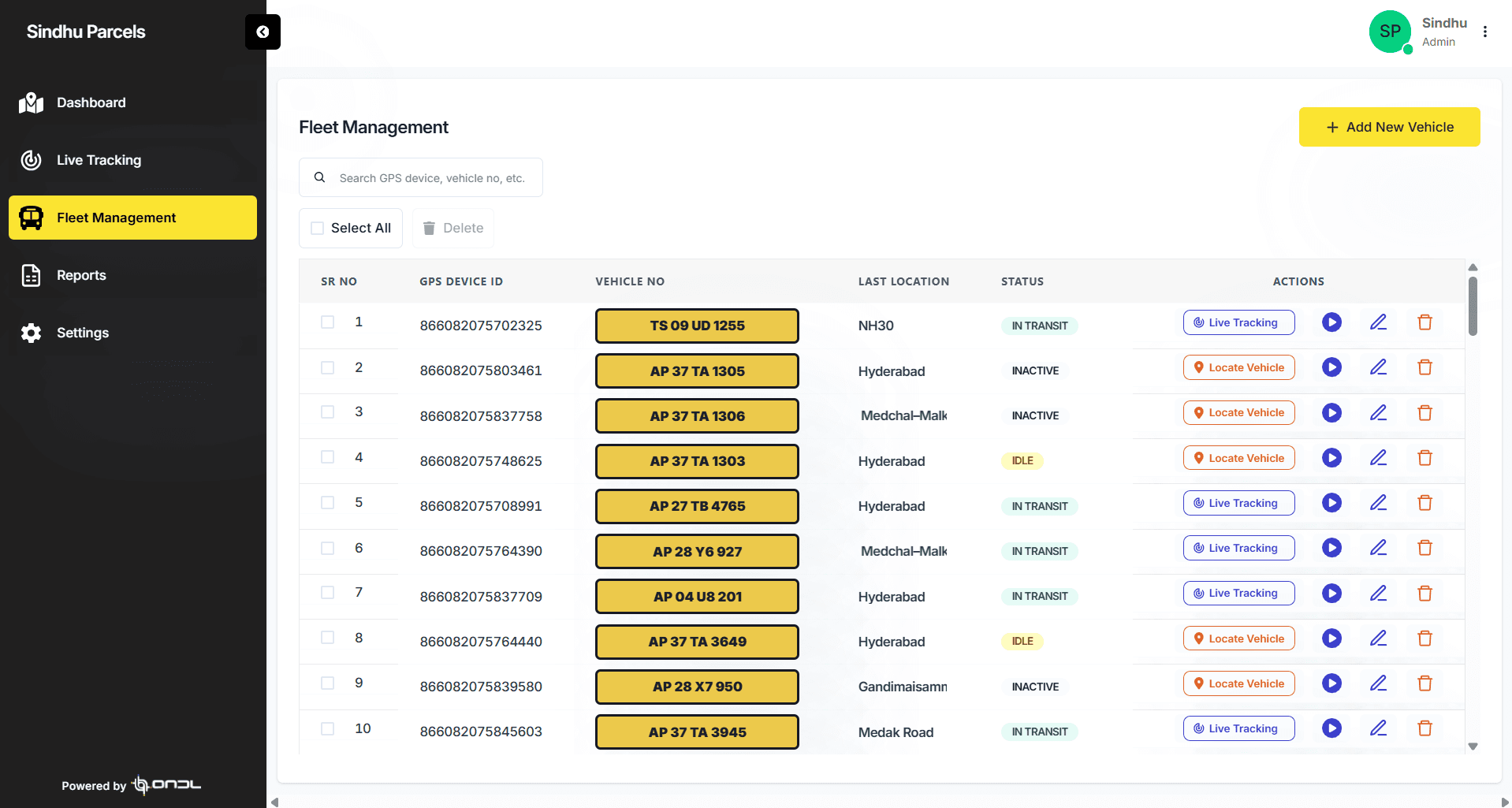This screenshot has width=1512, height=808.
Task: Click Locate Vehicle for AP 37 TA 3649
Action: pos(1238,639)
